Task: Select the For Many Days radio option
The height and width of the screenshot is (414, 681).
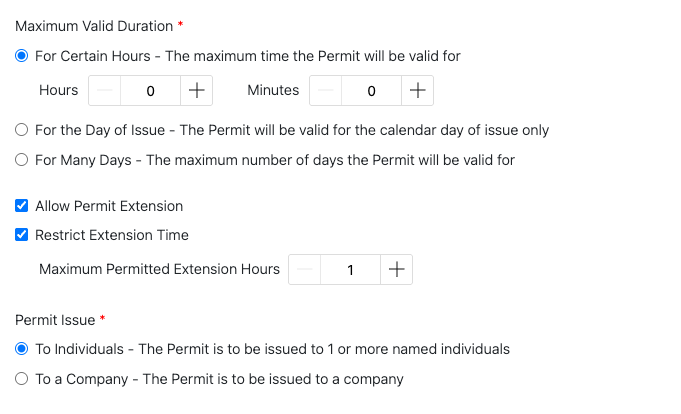Action: pos(22,159)
